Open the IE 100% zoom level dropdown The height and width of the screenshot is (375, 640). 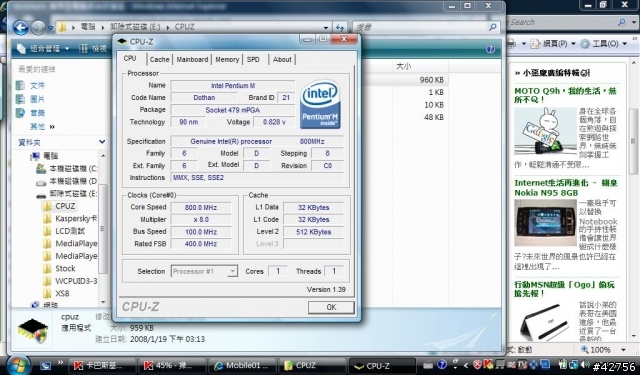click(x=623, y=350)
